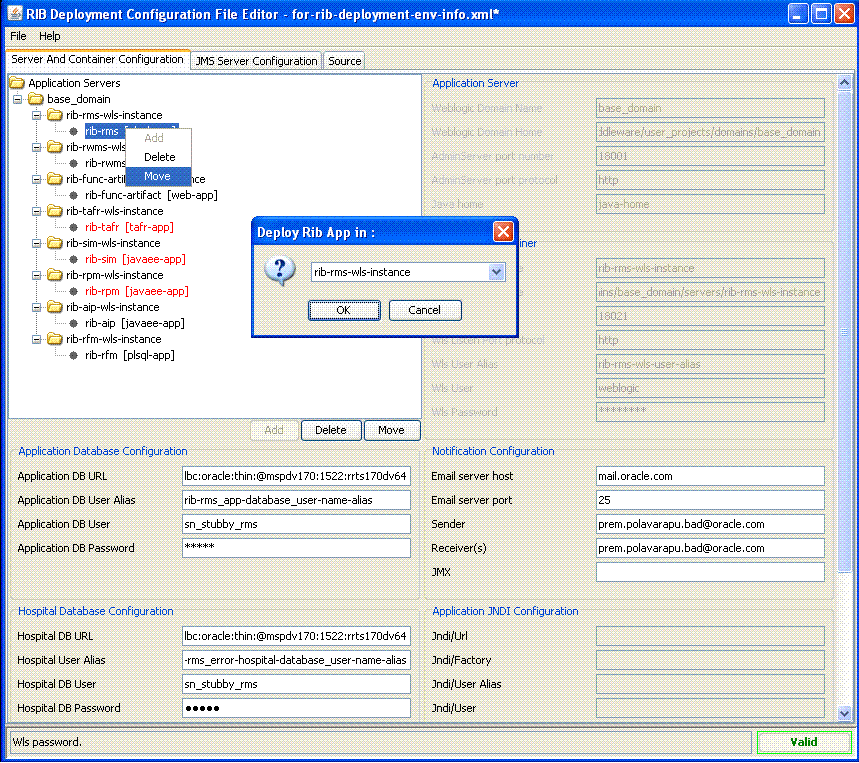The height and width of the screenshot is (763, 859).
Task: Click the question mark icon in dialog
Action: pyautogui.click(x=280, y=271)
